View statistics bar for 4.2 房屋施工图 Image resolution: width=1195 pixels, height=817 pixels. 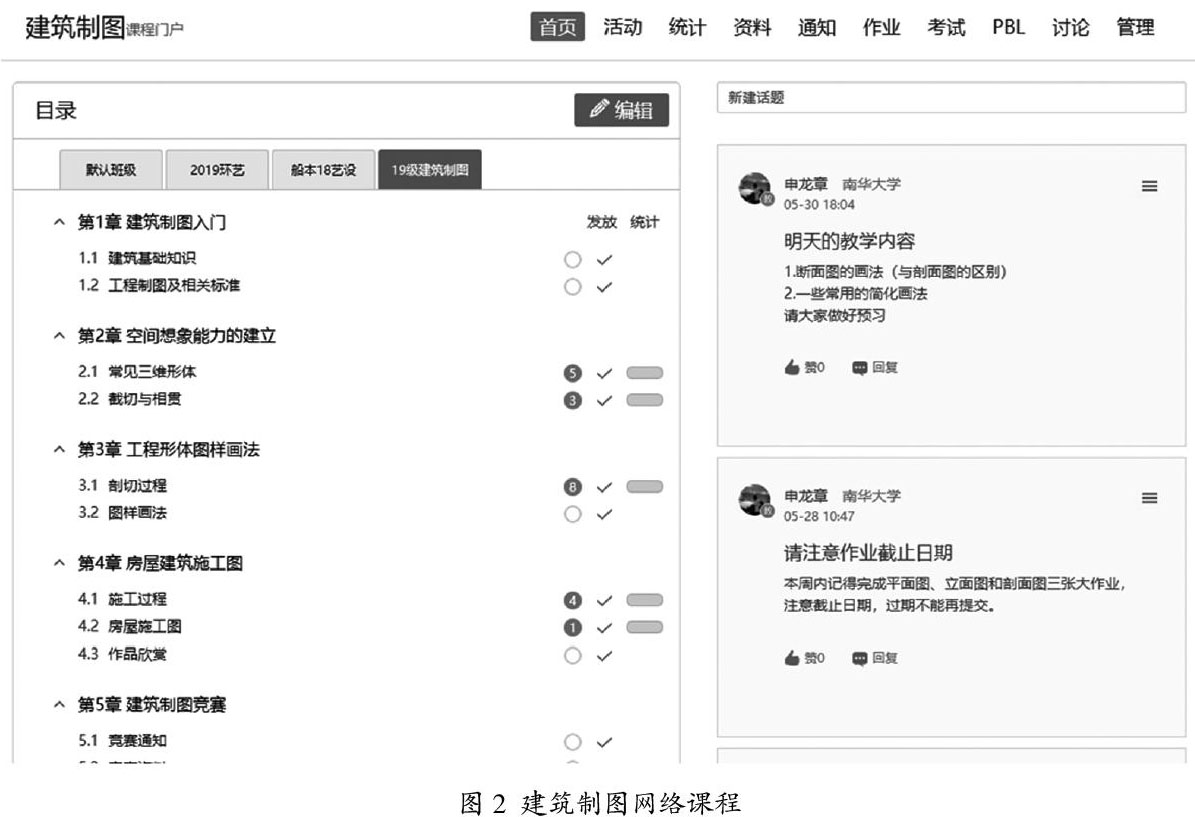(645, 627)
